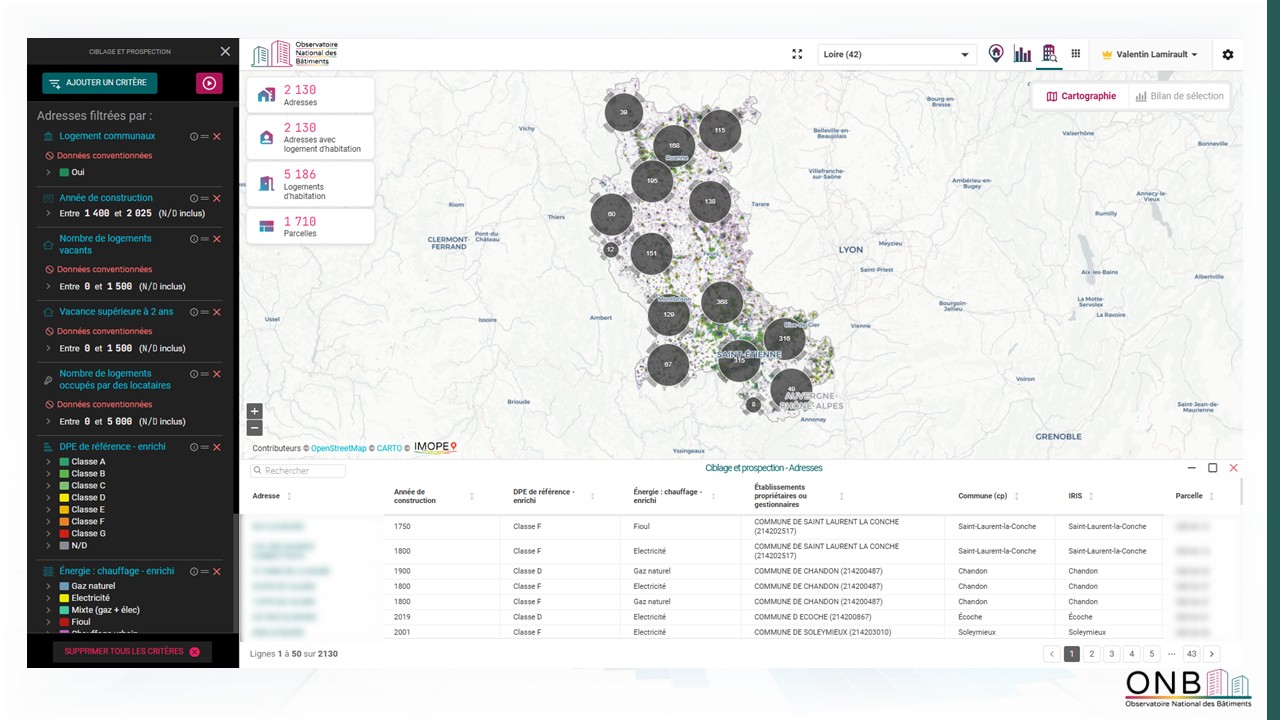Screen dimensions: 1280x720
Task: Switch to Cartographie tab
Action: 1080,96
